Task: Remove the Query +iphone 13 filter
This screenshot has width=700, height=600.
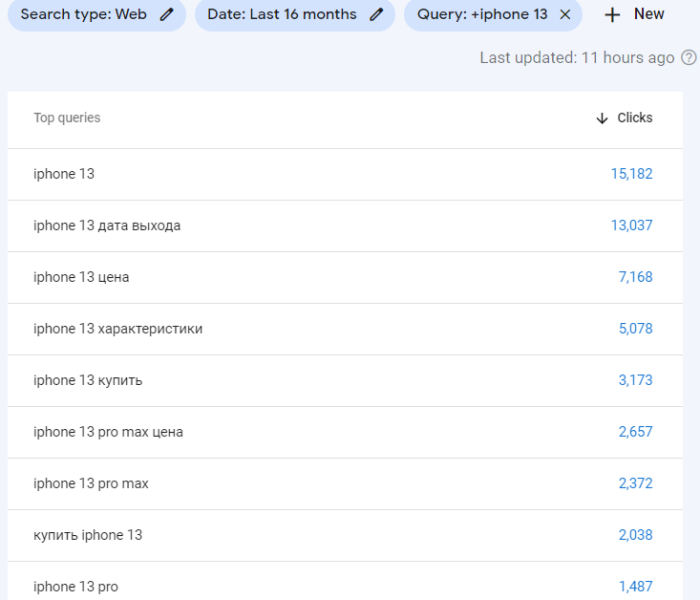Action: pyautogui.click(x=565, y=15)
